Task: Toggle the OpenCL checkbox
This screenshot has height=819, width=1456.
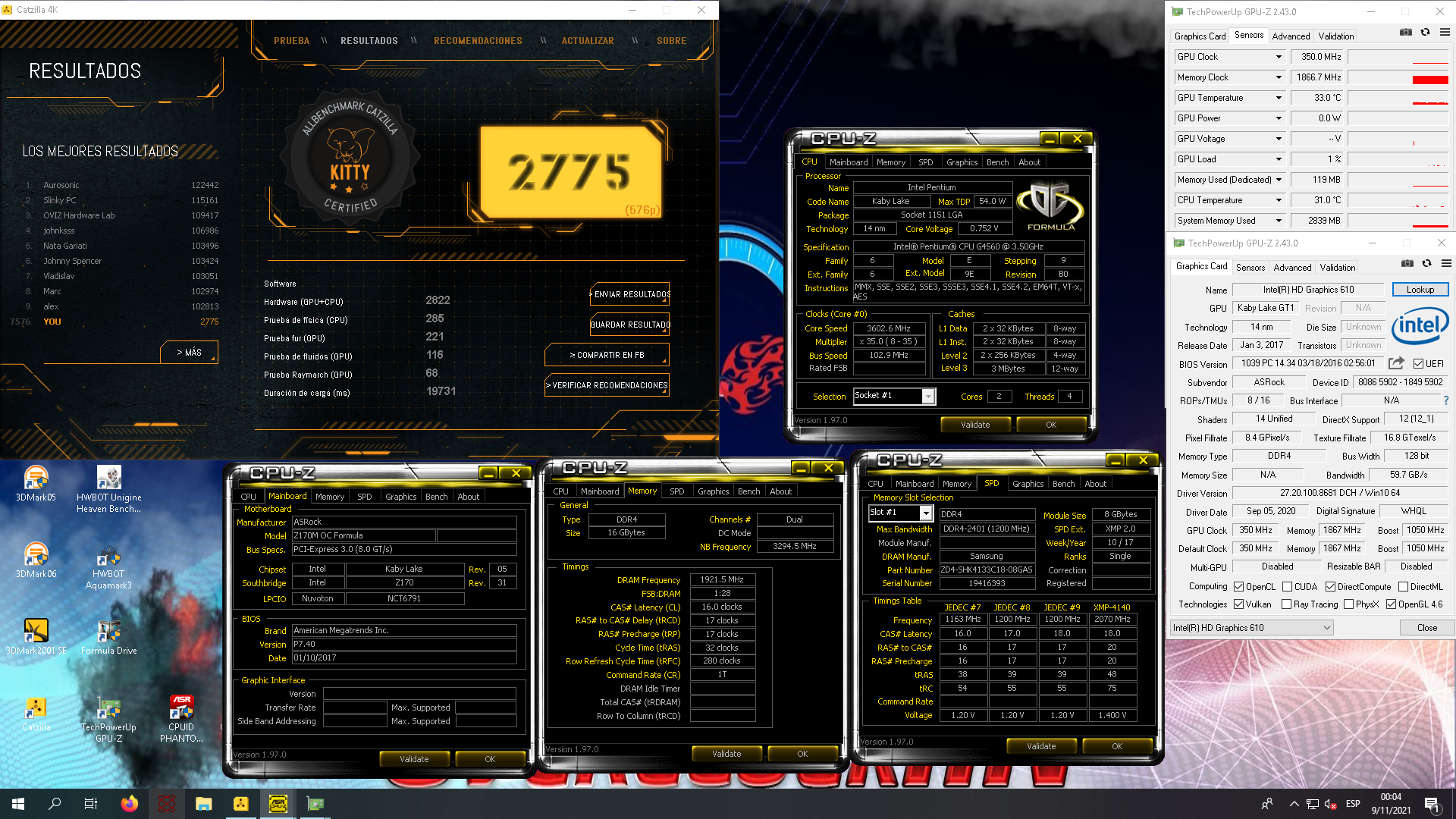Action: click(1238, 587)
